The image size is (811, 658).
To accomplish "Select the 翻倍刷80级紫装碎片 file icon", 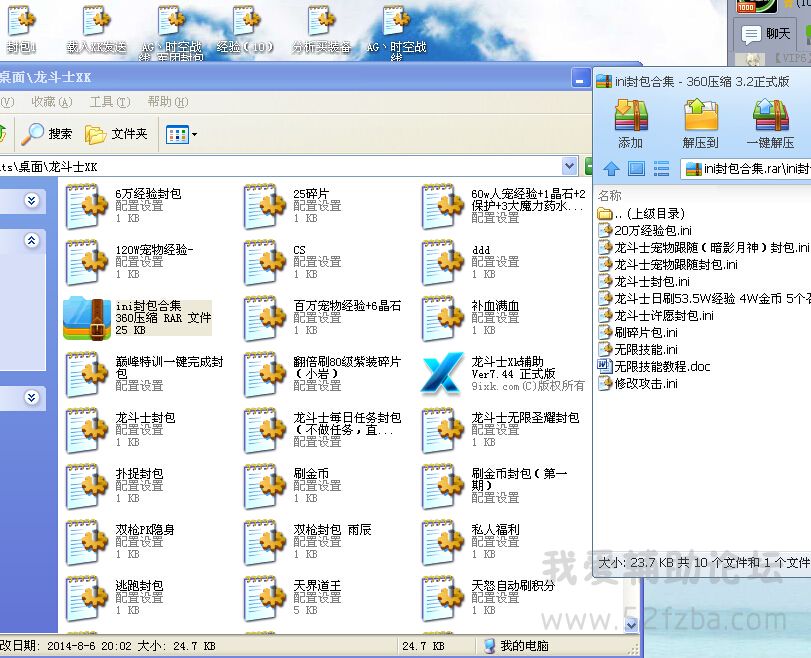I will coord(264,374).
